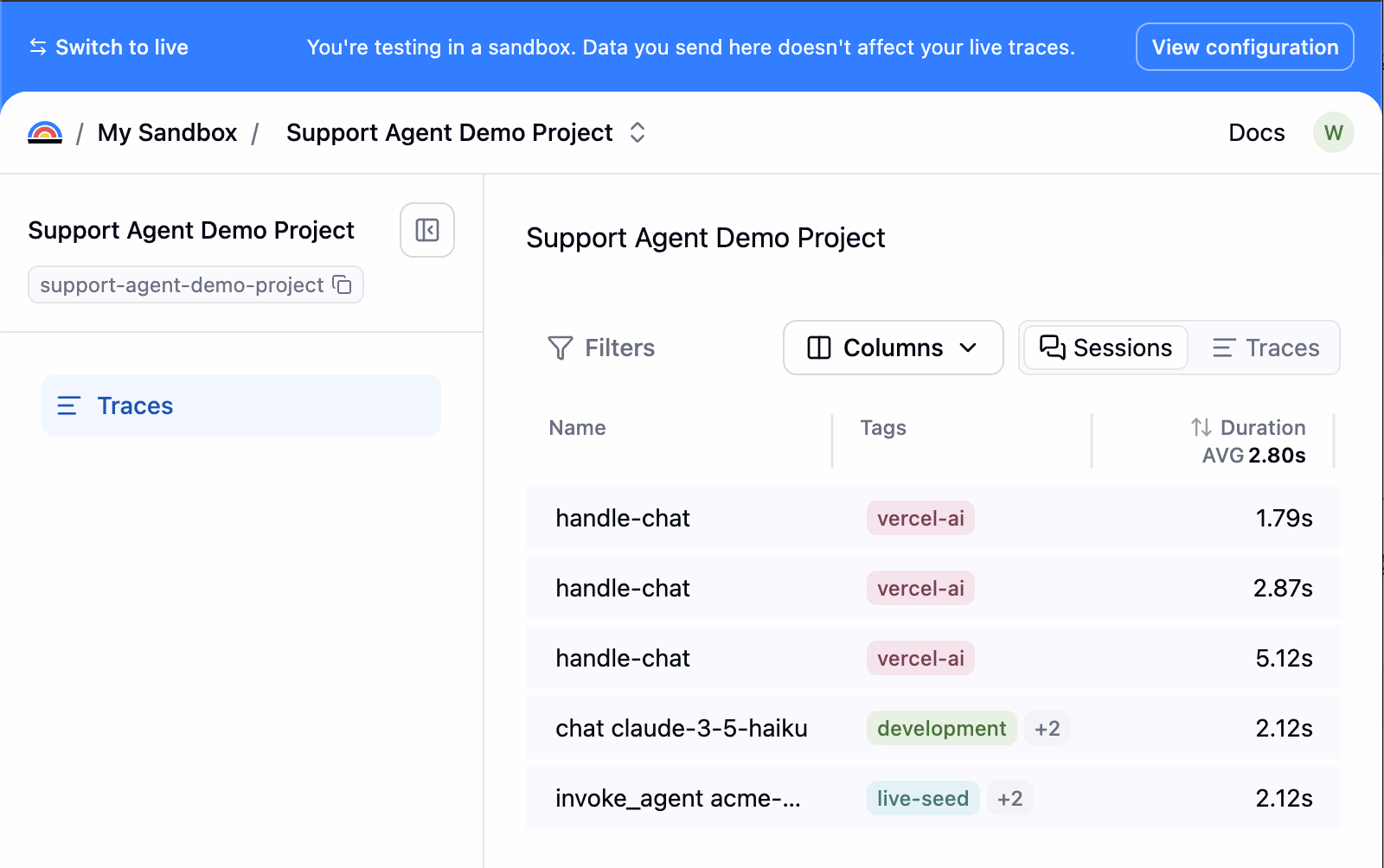Open the W user avatar
Image resolution: width=1384 pixels, height=868 pixels.
tap(1333, 132)
